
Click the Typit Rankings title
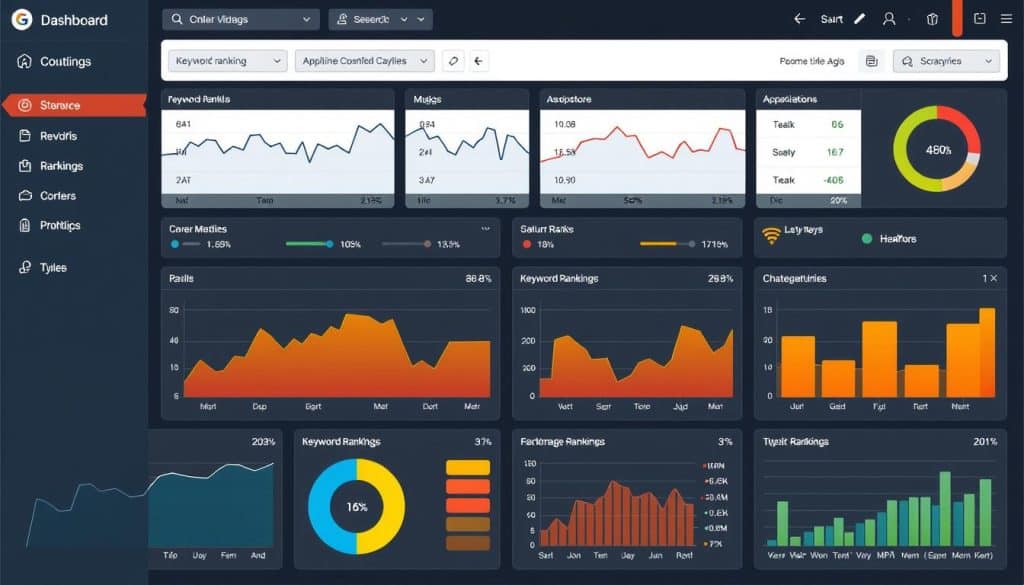[795, 442]
